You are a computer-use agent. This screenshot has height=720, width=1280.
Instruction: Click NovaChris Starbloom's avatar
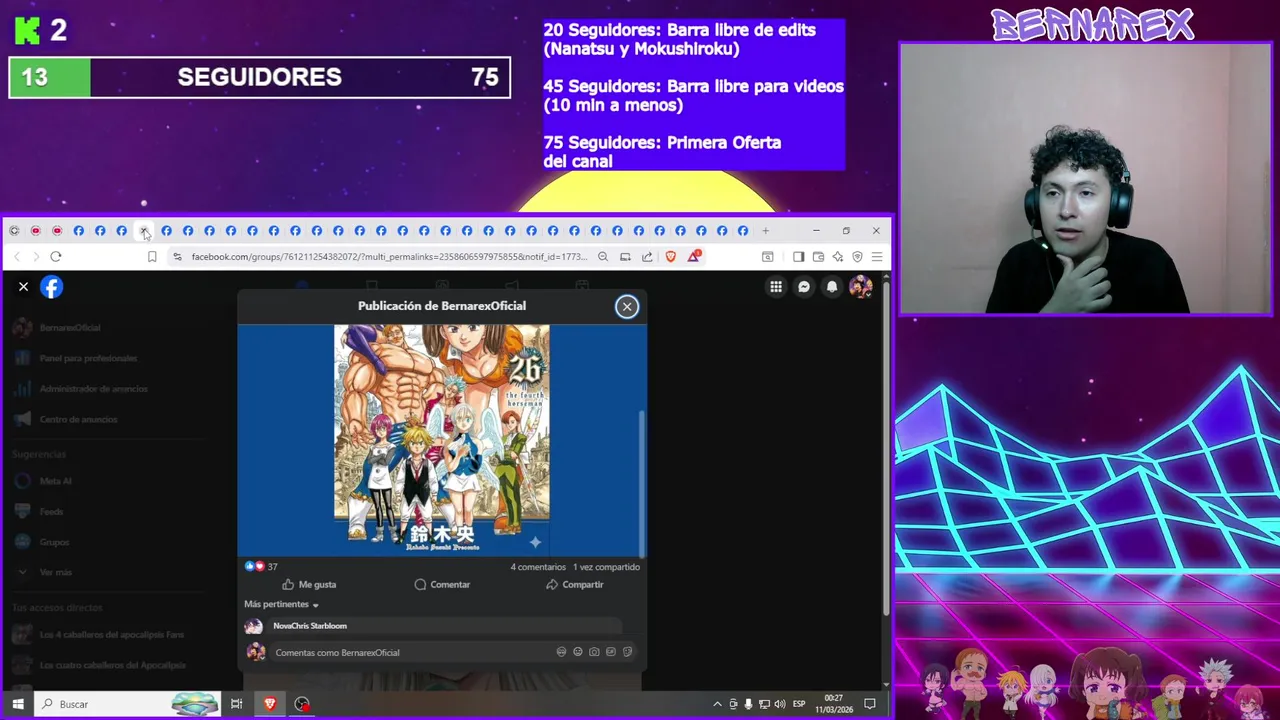254,627
